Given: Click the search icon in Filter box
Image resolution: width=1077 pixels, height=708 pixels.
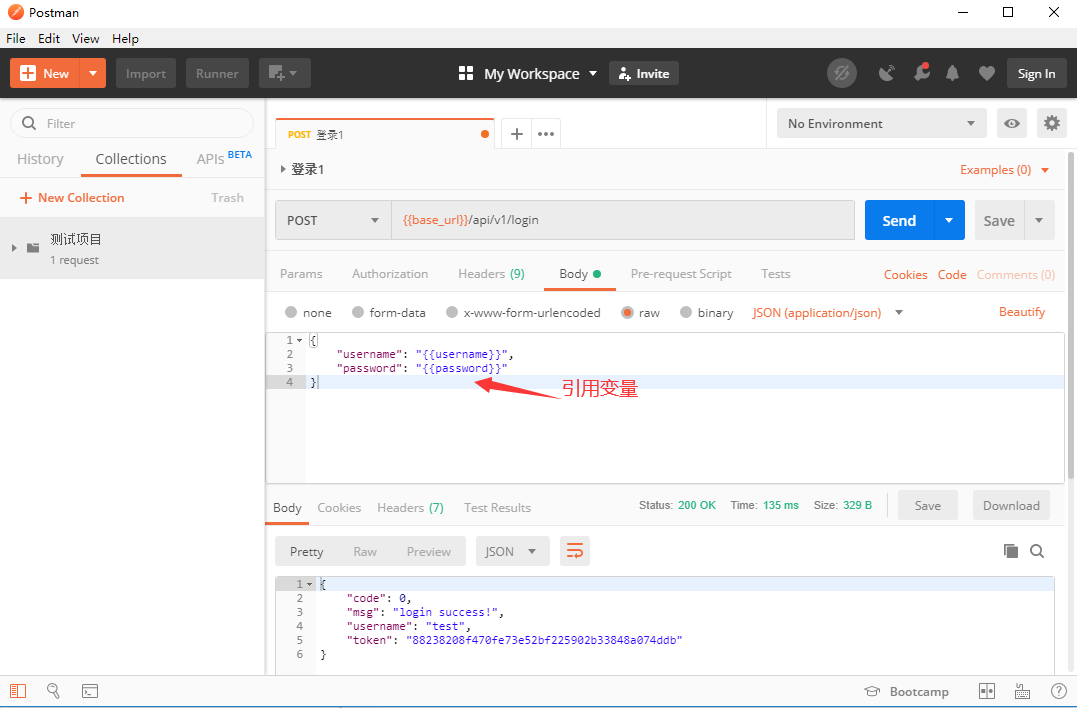Looking at the screenshot, I should point(29,124).
